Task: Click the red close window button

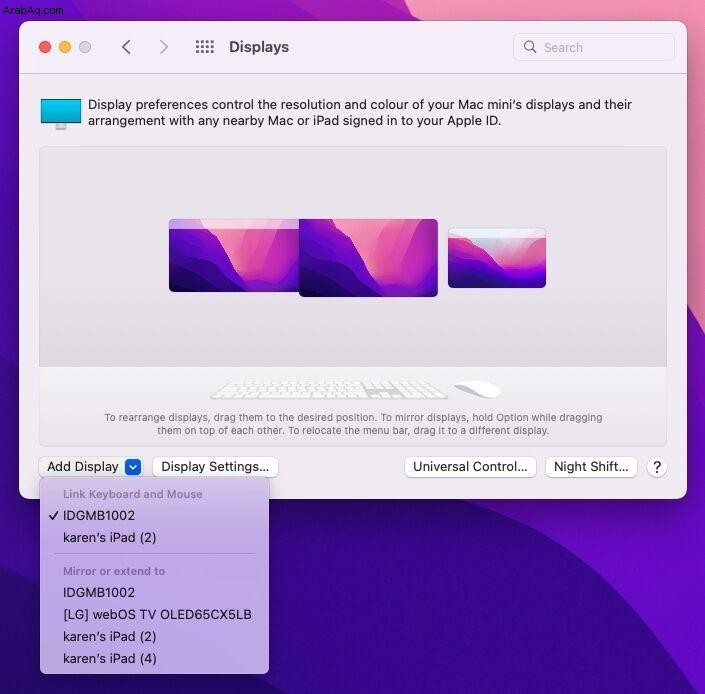Action: (x=45, y=47)
